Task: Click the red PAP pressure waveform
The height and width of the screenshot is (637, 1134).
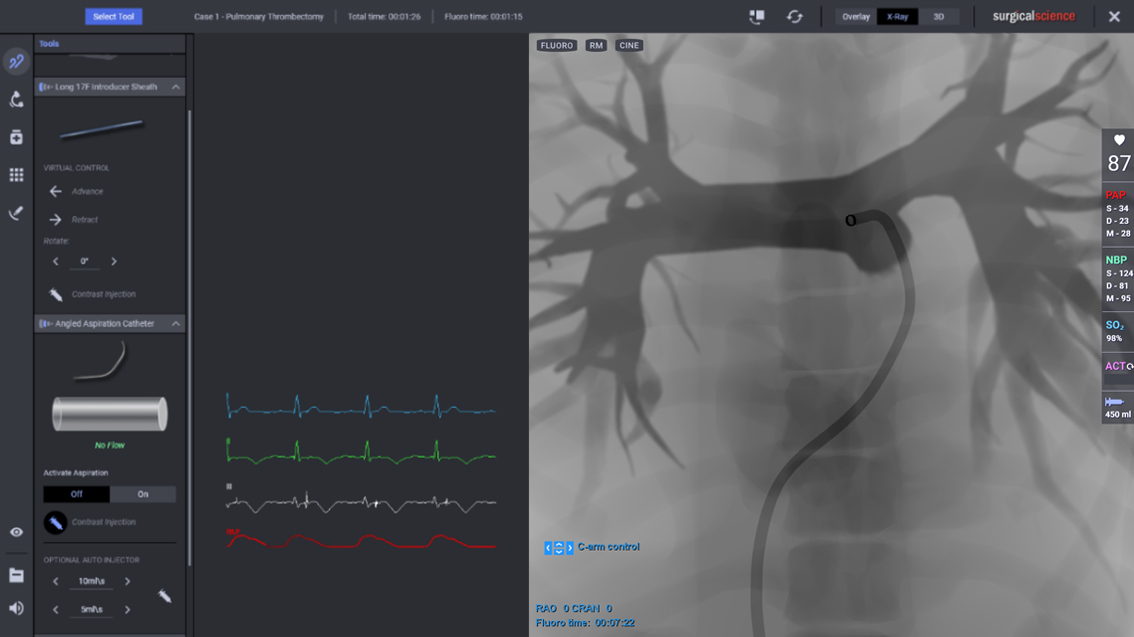Action: [361, 540]
